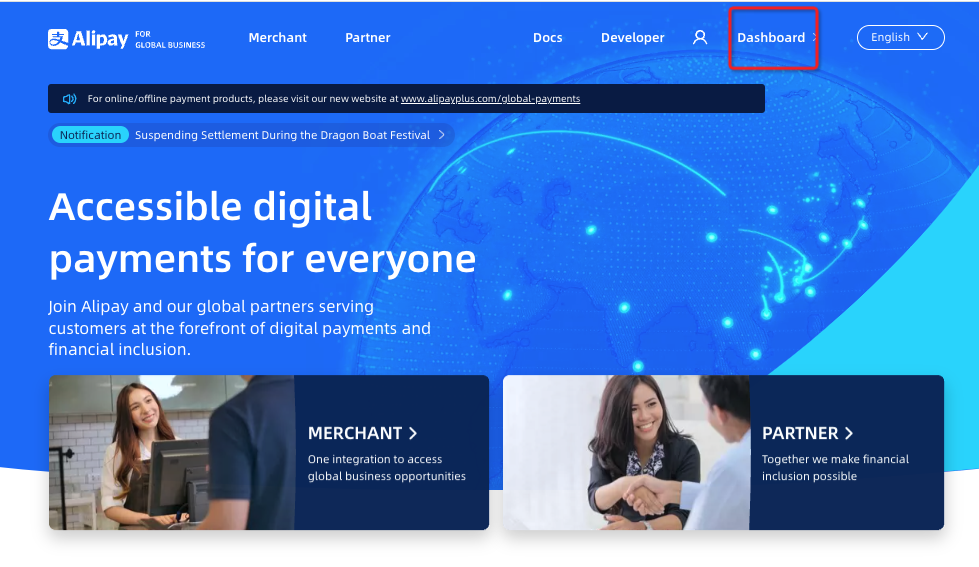This screenshot has height=567, width=979.
Task: Open the user account icon
Action: [x=700, y=37]
